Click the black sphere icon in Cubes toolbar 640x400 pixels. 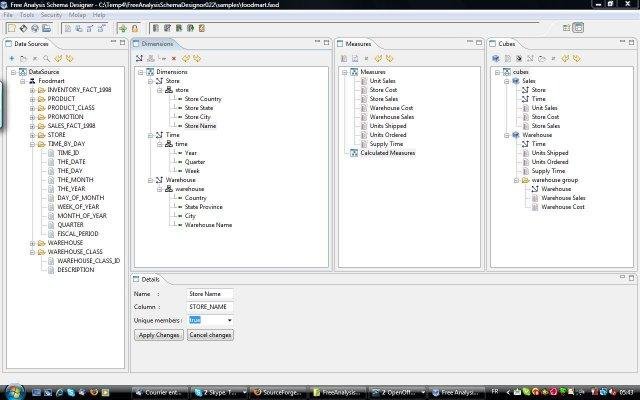519,59
